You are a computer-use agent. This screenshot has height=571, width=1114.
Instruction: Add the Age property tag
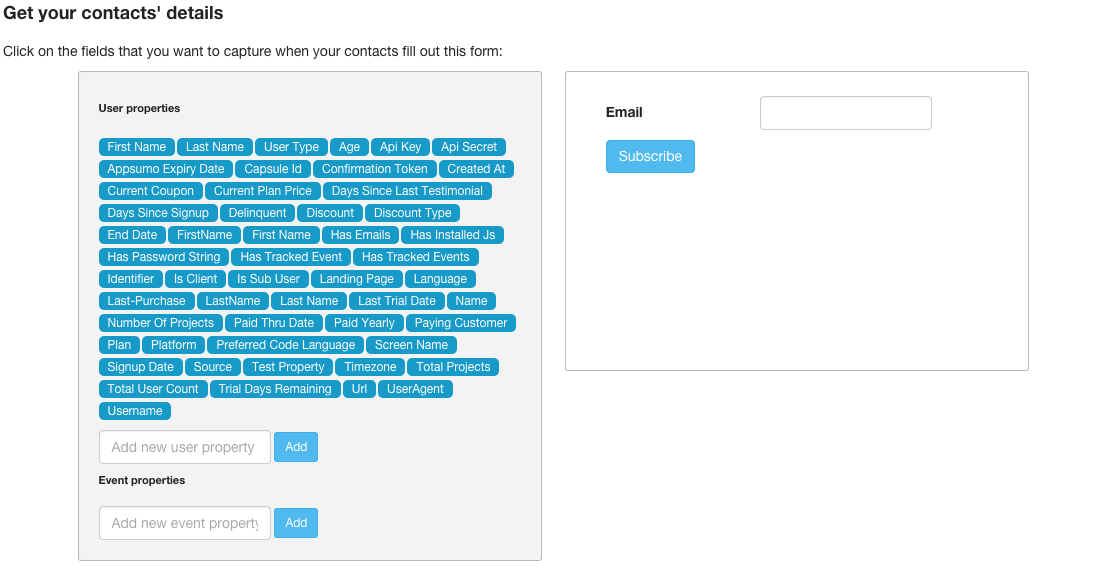pos(349,147)
